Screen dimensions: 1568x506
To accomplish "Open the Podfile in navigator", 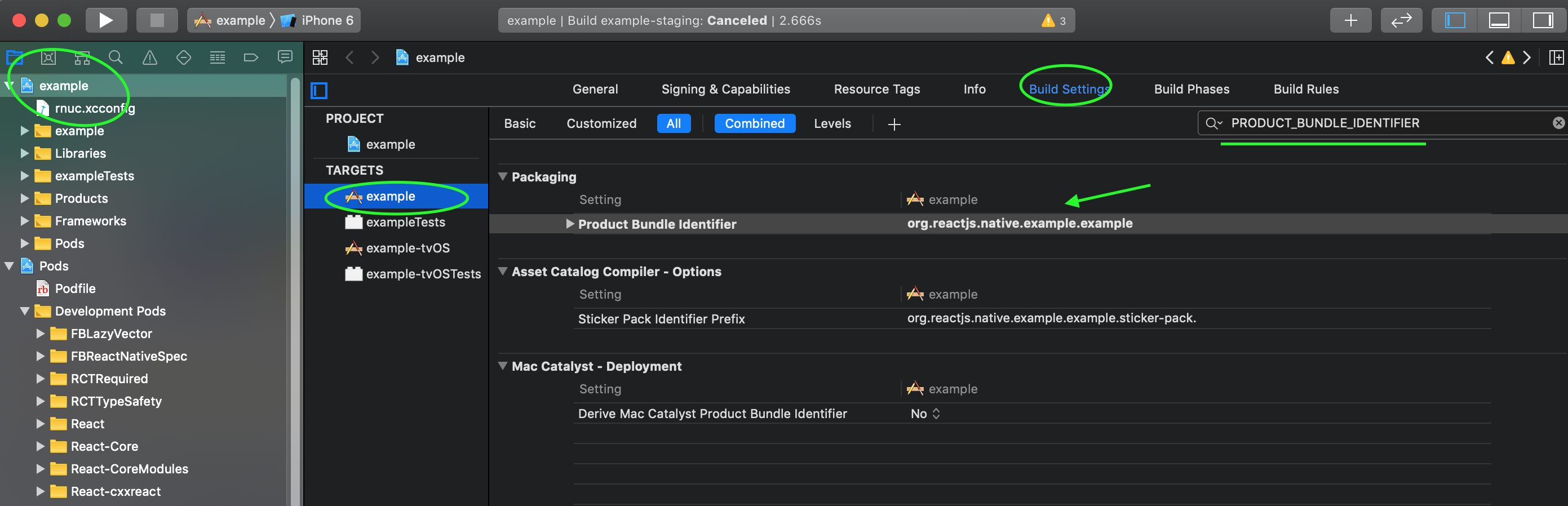I will point(66,288).
